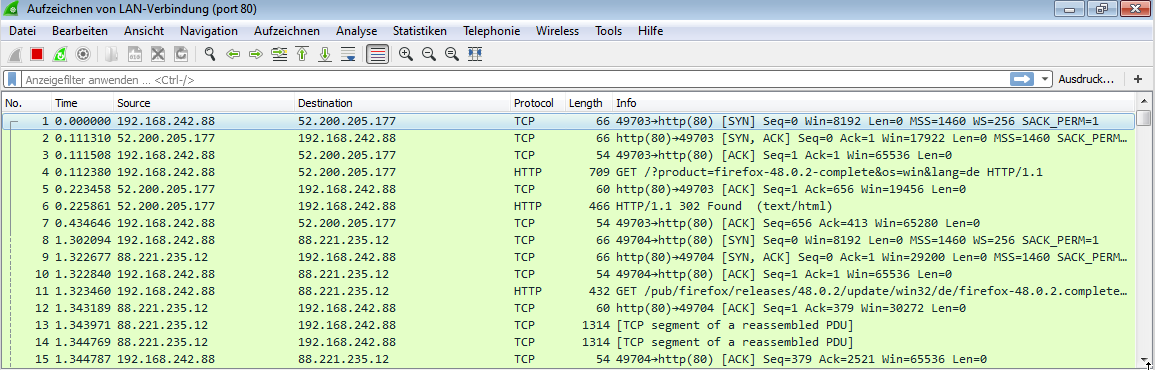
Task: Open the Wireless menu
Action: [x=558, y=31]
